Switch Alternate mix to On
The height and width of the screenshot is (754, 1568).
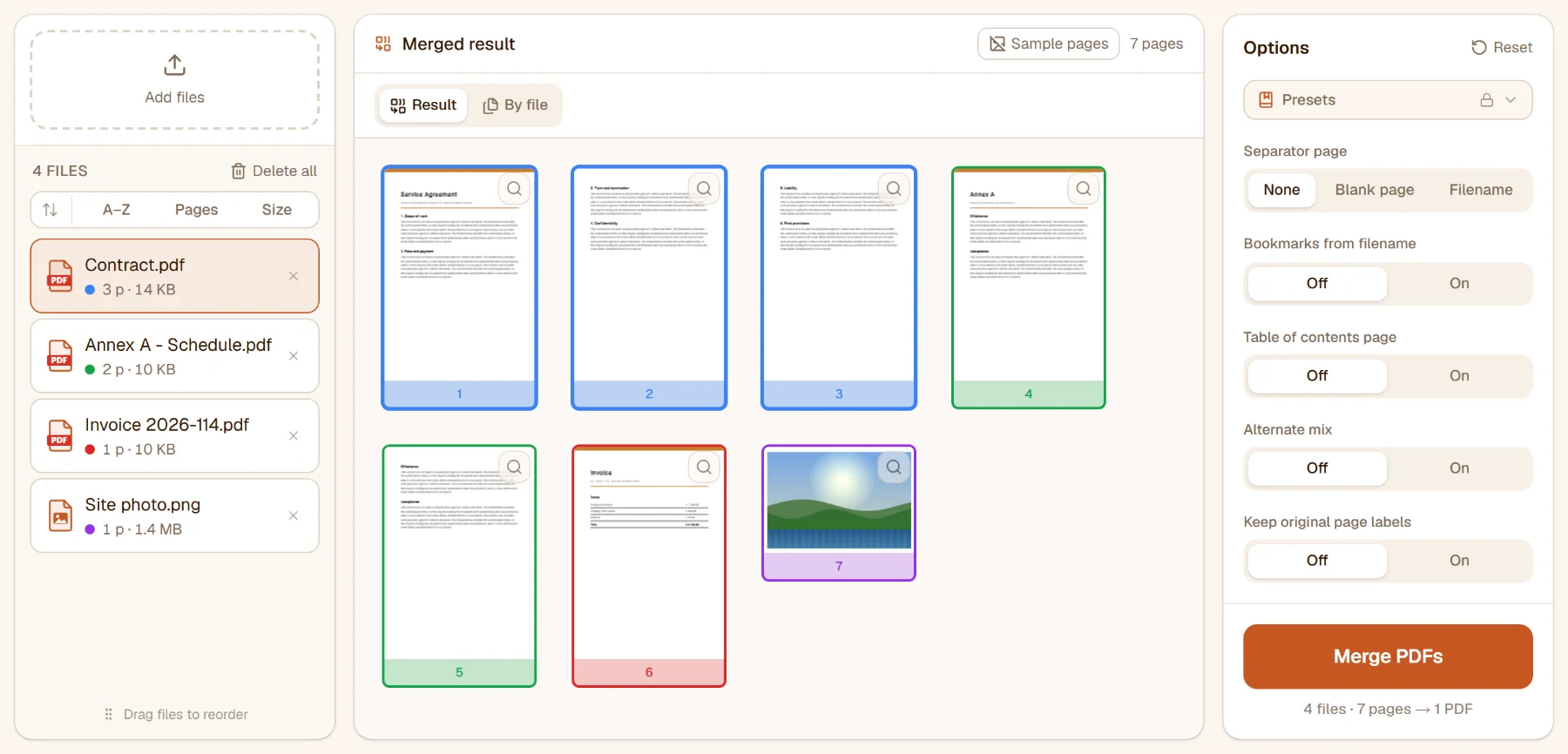[x=1459, y=468]
